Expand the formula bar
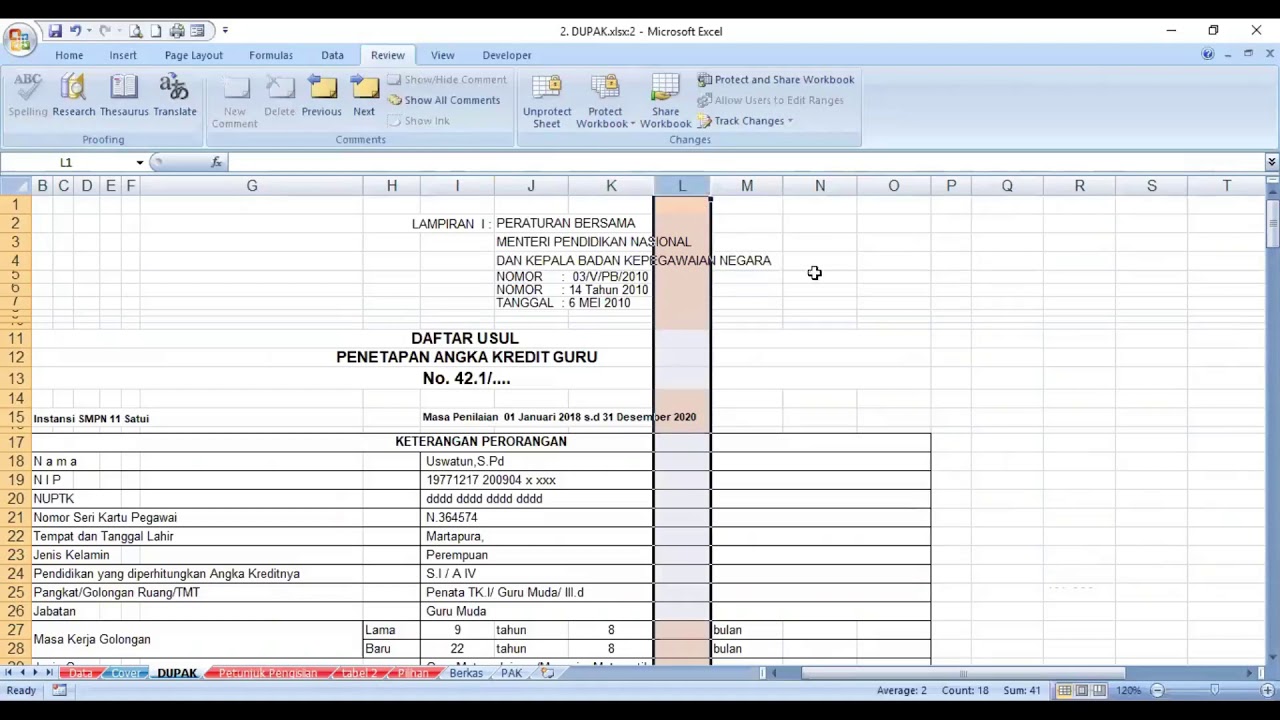1280x720 pixels. click(x=1271, y=162)
